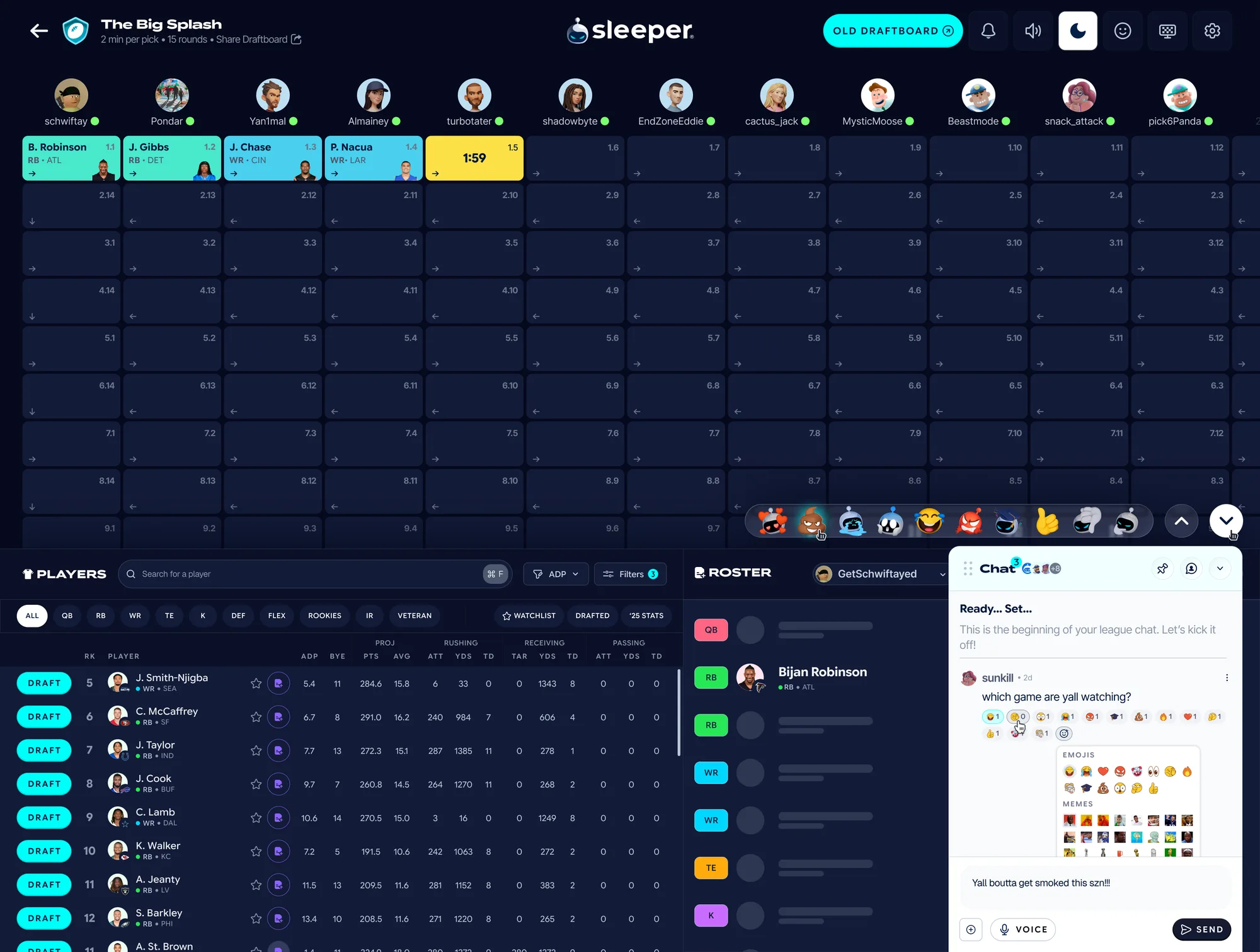Click the OLD DRAFTBOARD button
Screen dimensions: 1260x952
click(x=893, y=31)
